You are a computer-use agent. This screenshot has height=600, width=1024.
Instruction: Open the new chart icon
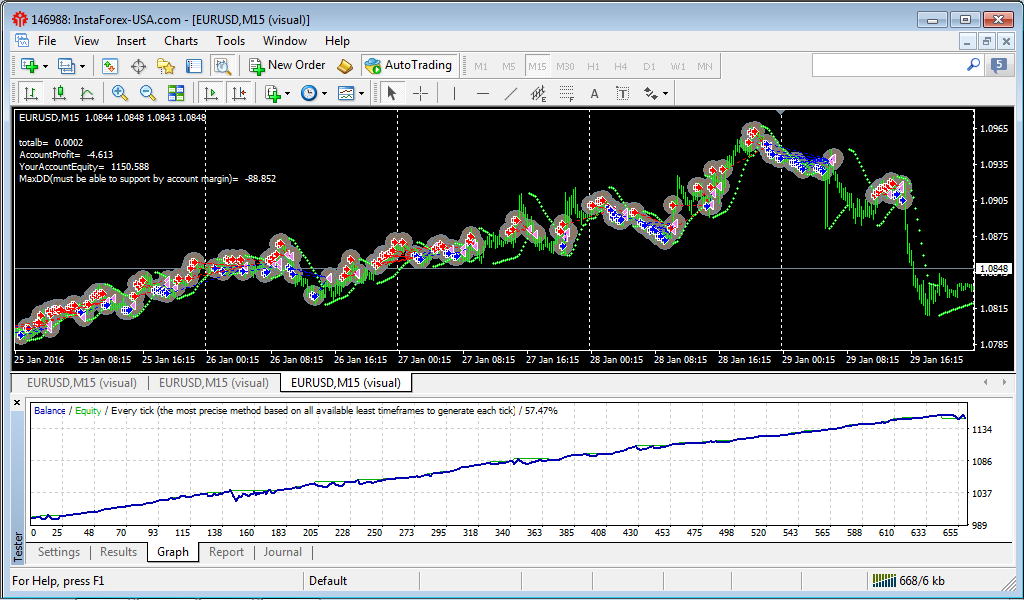[x=29, y=65]
